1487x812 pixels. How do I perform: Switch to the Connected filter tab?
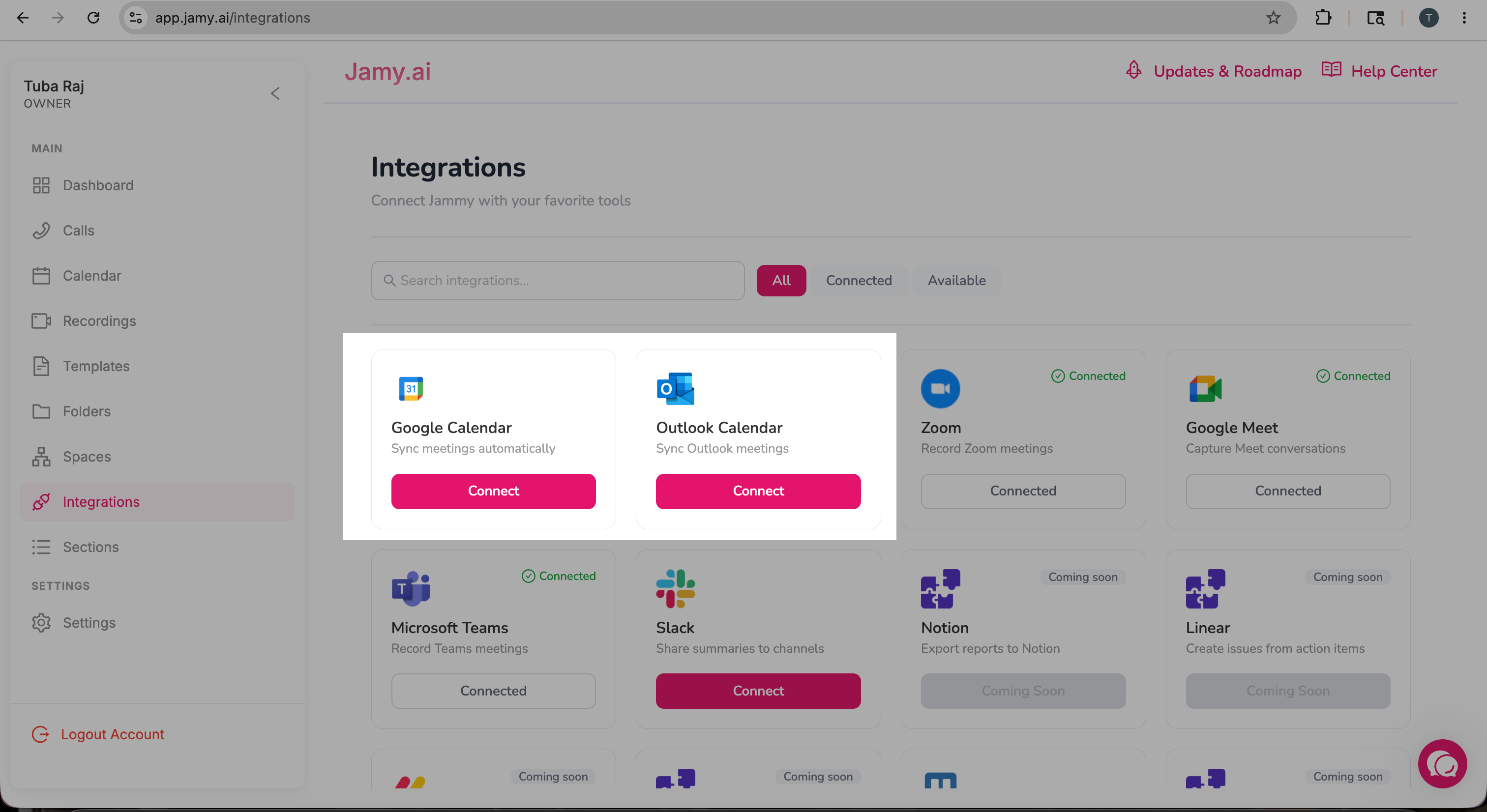[x=859, y=281]
